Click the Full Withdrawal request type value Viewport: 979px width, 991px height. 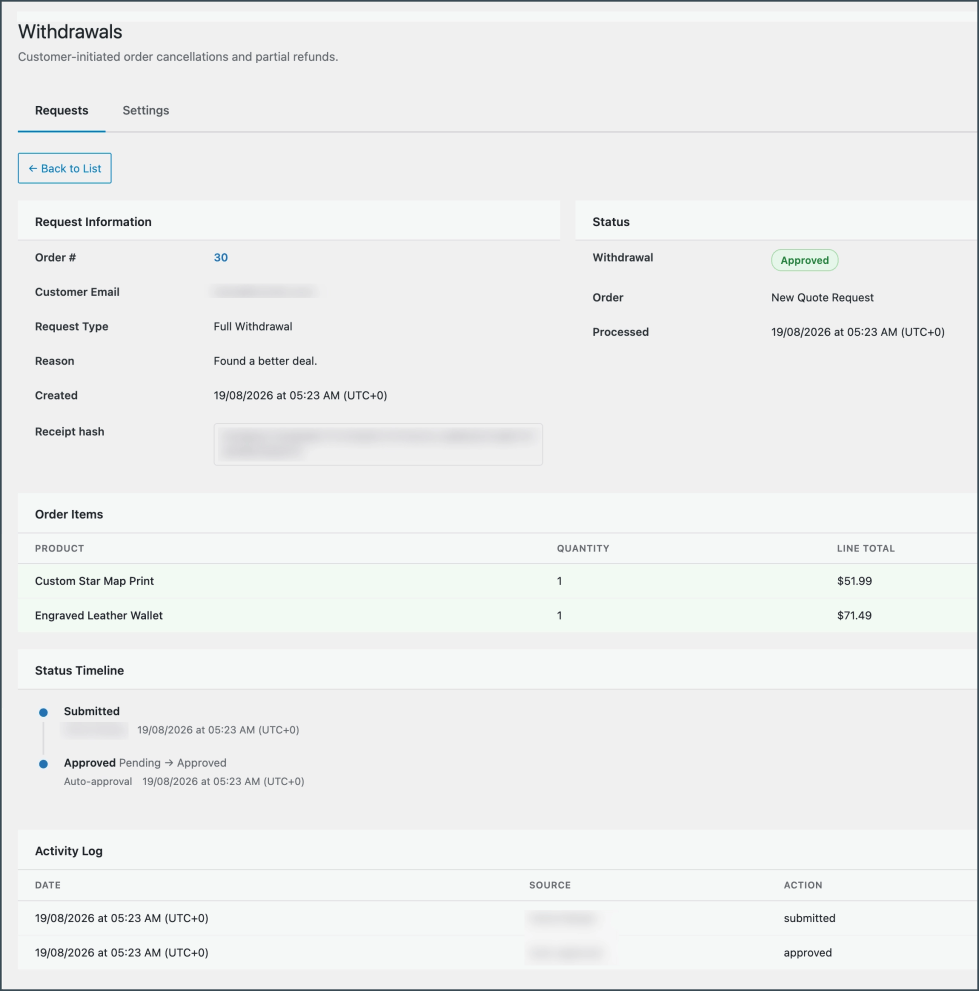253,327
